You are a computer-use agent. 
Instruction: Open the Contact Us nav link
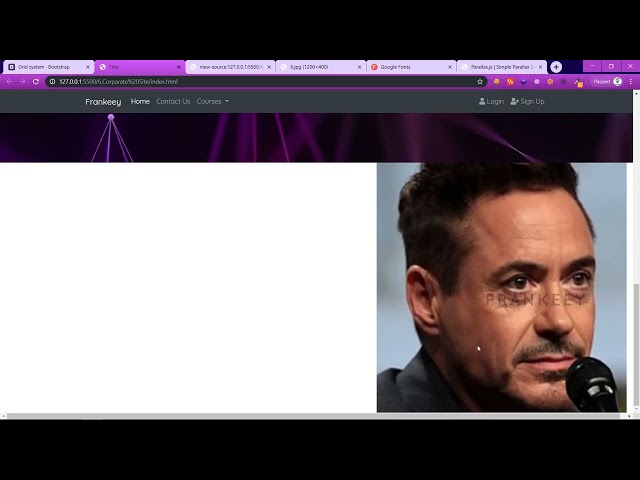[x=173, y=102]
